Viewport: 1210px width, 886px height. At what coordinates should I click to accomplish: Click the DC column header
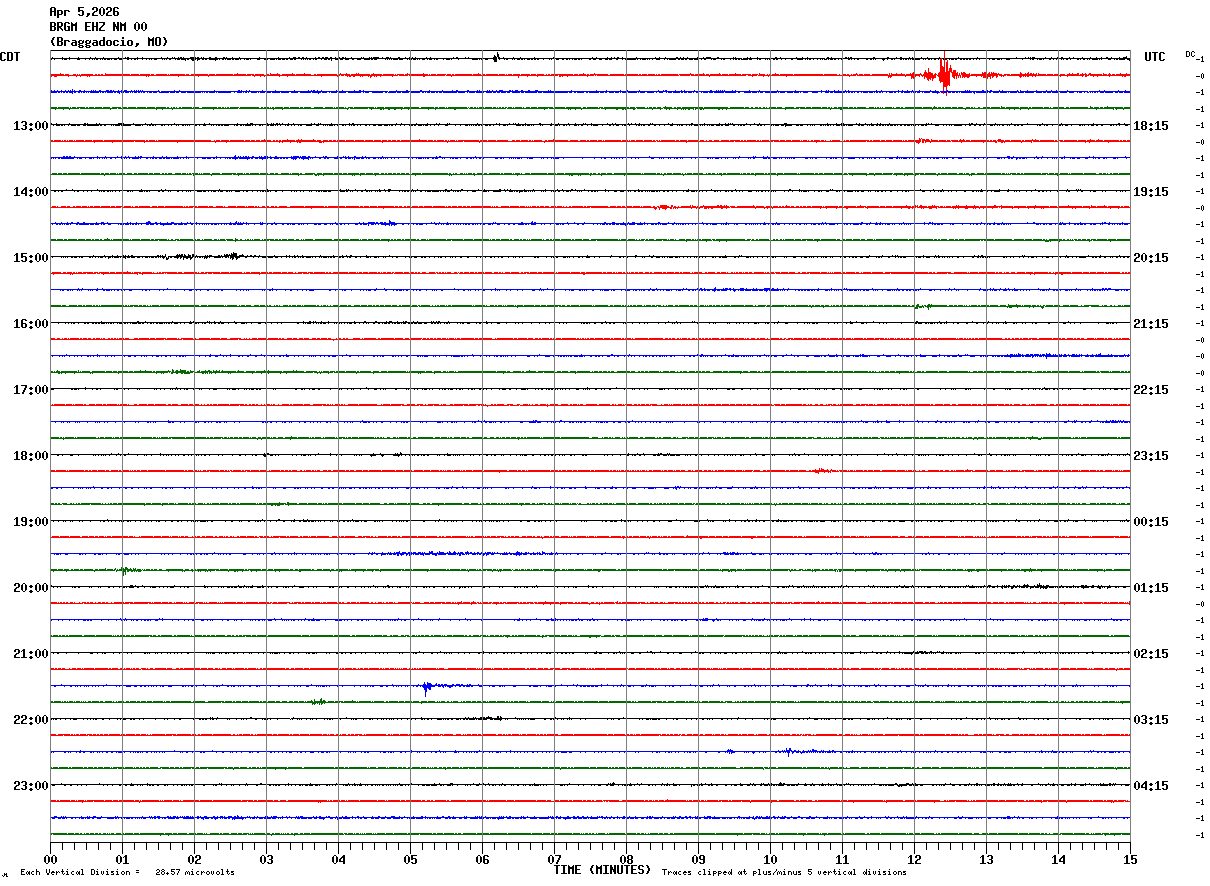(x=1190, y=54)
